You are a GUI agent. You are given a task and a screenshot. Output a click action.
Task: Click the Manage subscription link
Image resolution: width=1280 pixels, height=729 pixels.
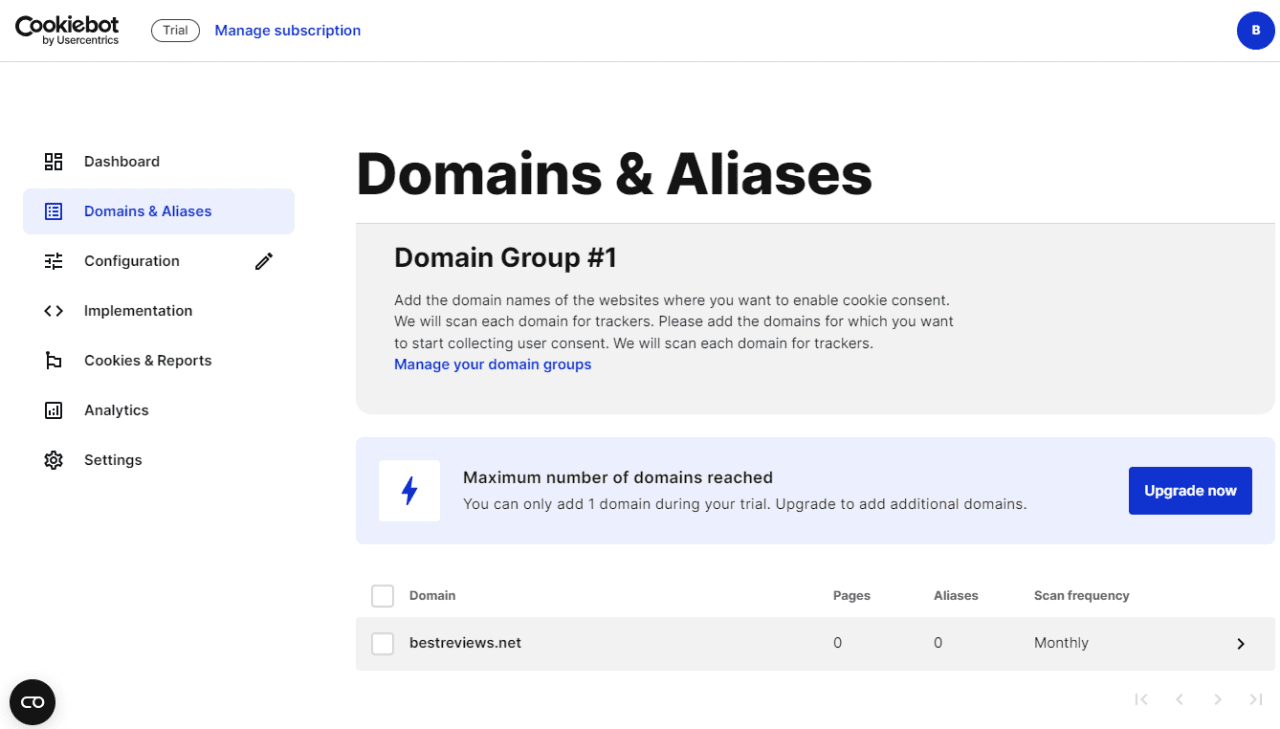[x=287, y=30]
